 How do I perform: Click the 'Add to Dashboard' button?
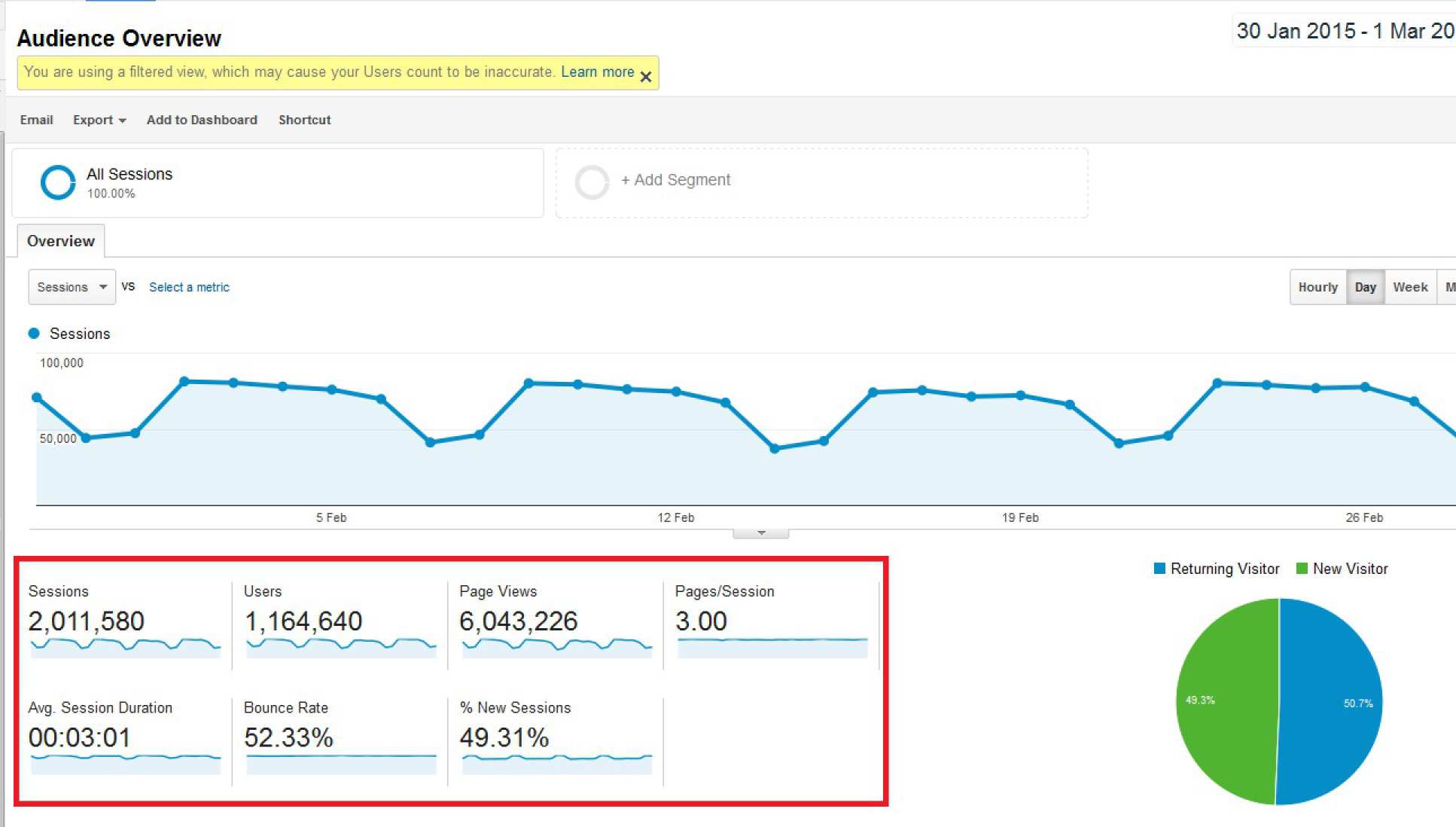(200, 120)
